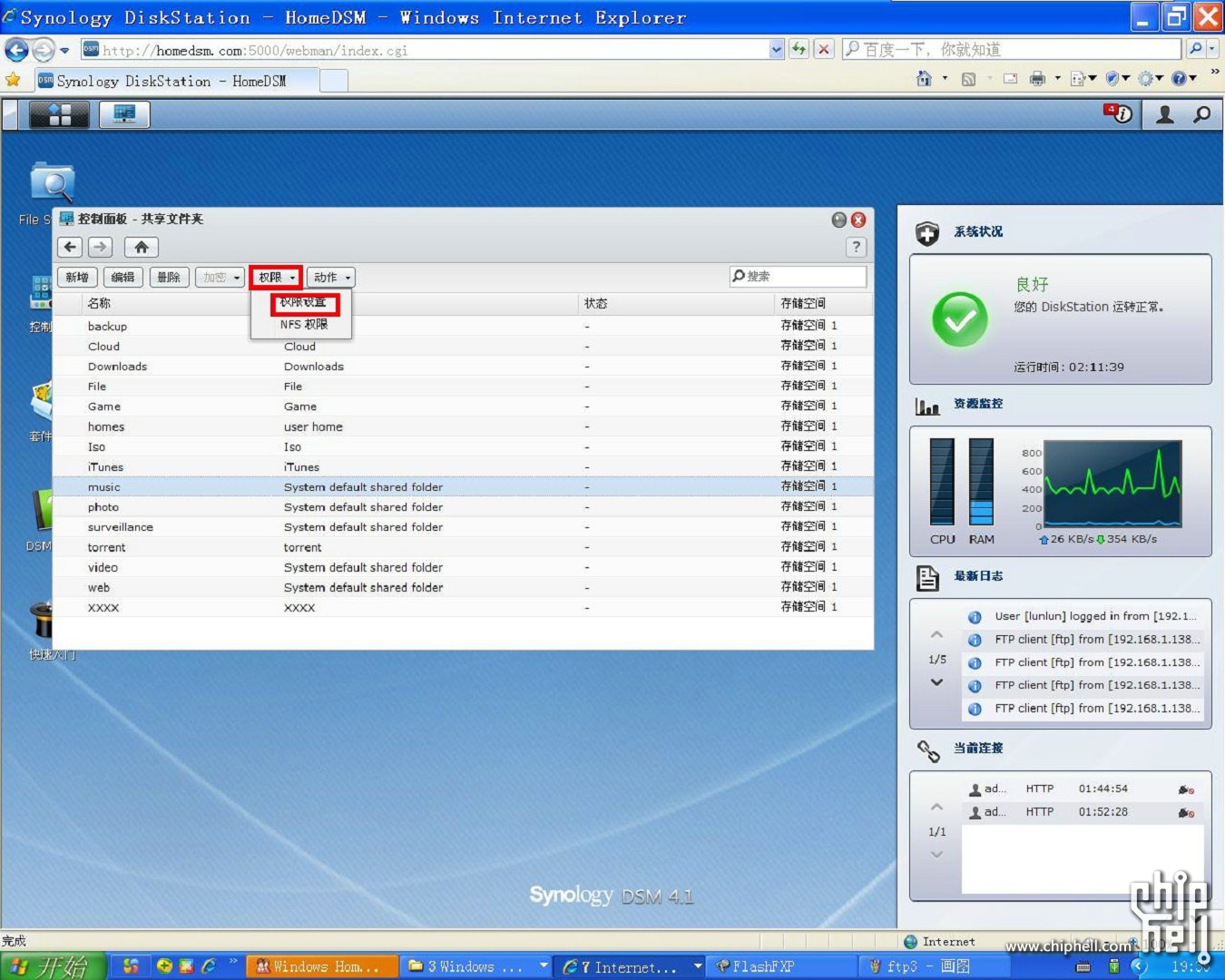Image resolution: width=1225 pixels, height=980 pixels.
Task: Kick the 01:52:28 HTTP connection
Action: pyautogui.click(x=1186, y=812)
